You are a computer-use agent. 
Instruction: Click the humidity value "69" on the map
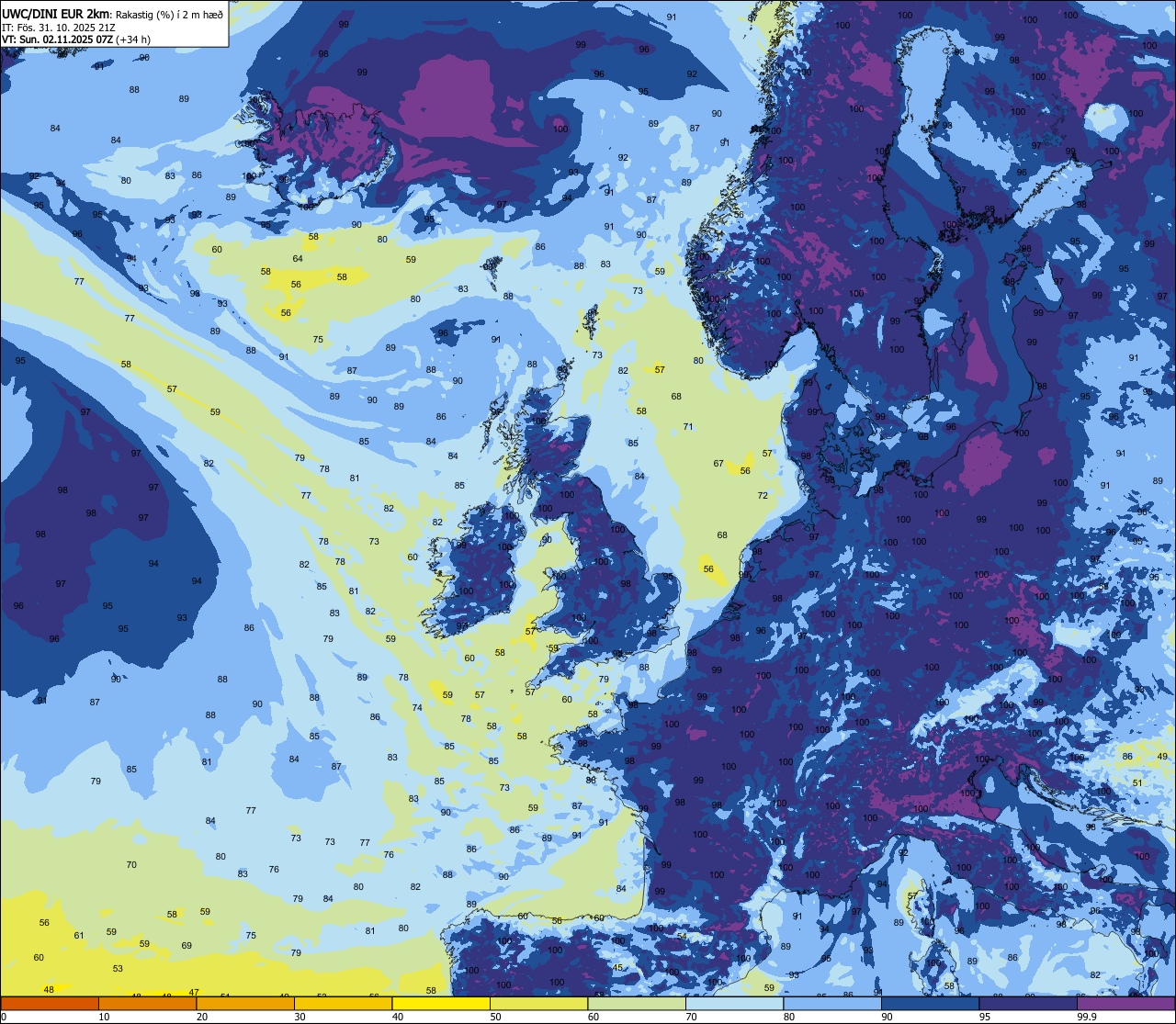tap(187, 946)
